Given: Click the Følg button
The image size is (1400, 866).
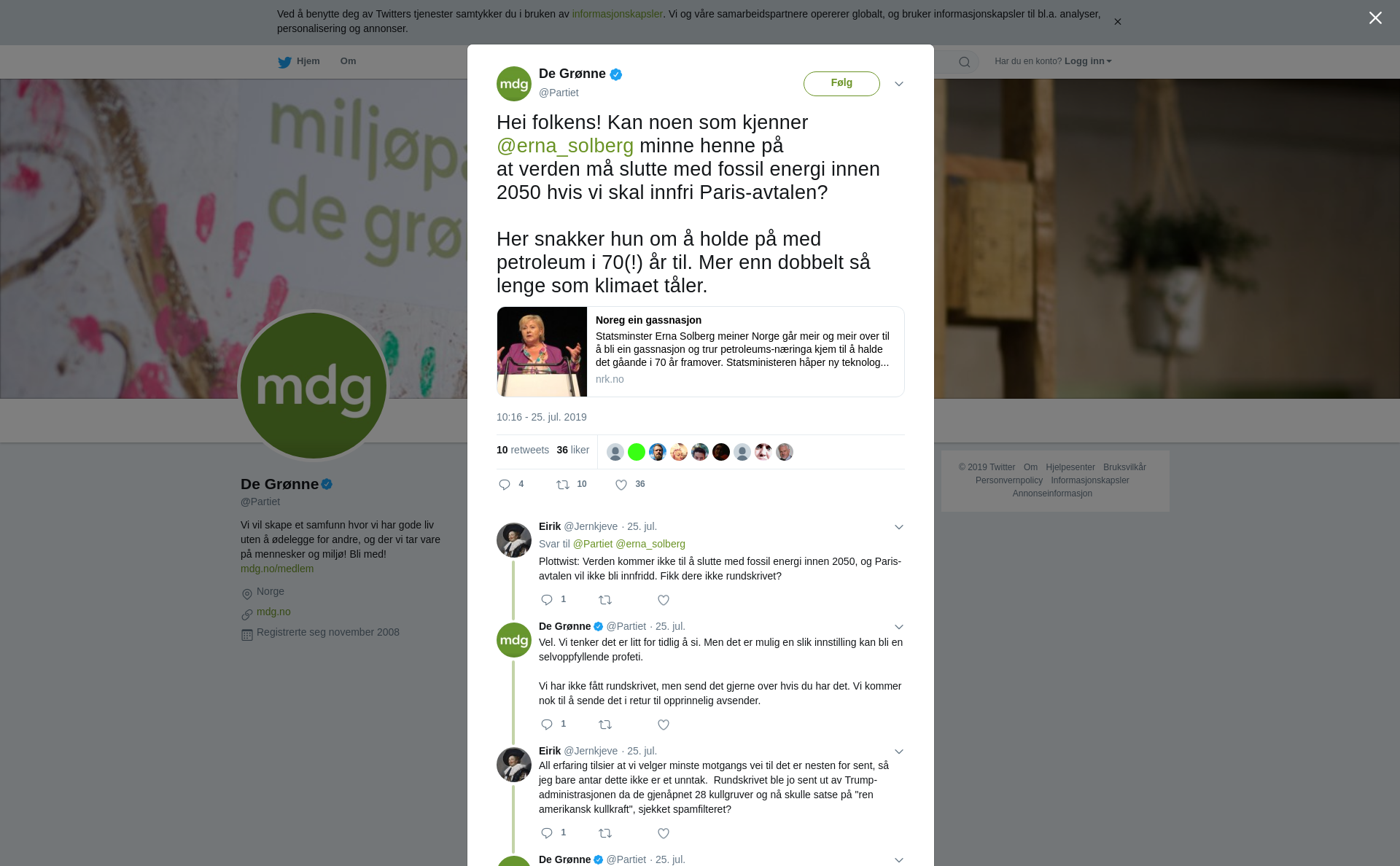Looking at the screenshot, I should point(841,83).
